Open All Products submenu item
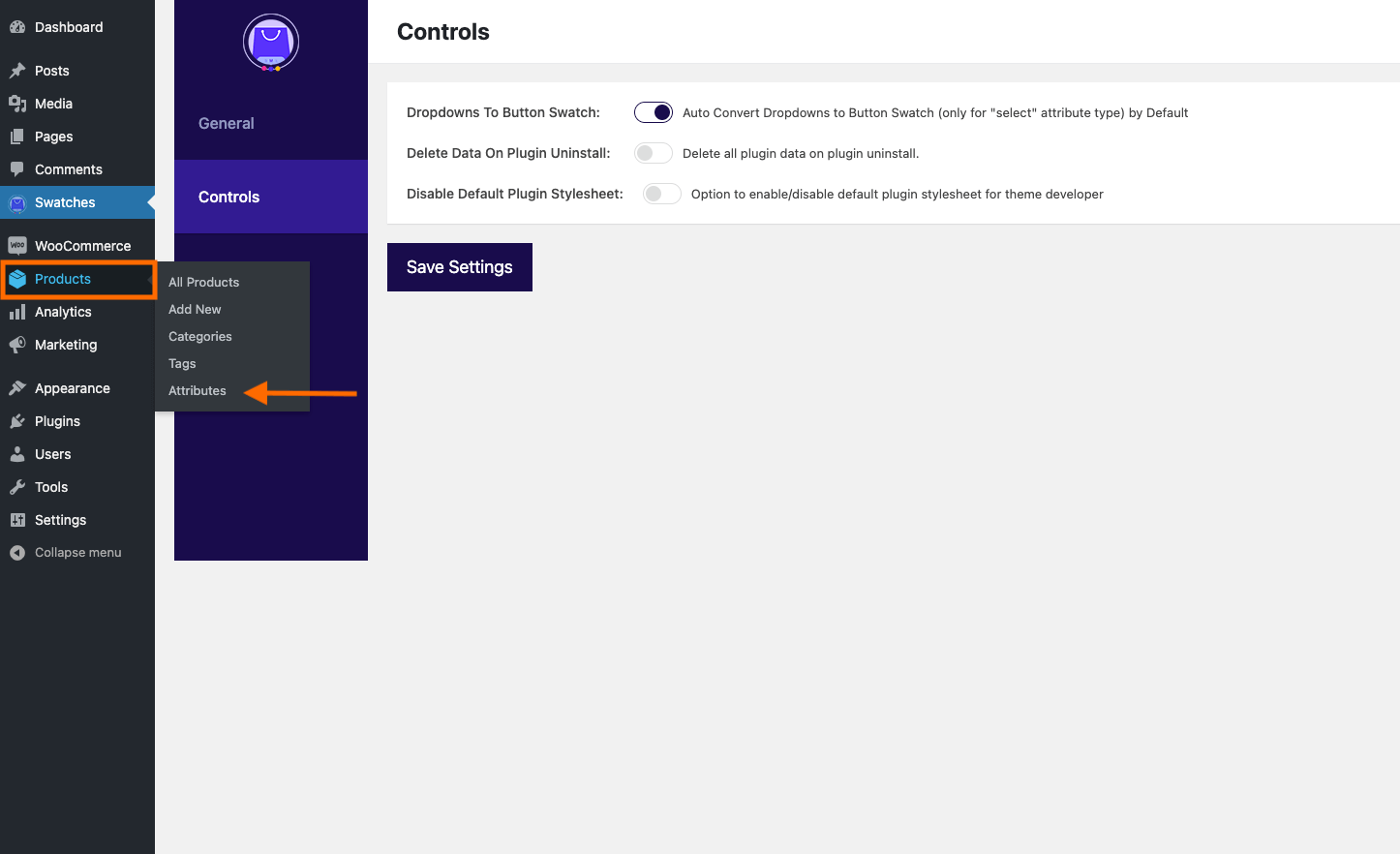 203,282
